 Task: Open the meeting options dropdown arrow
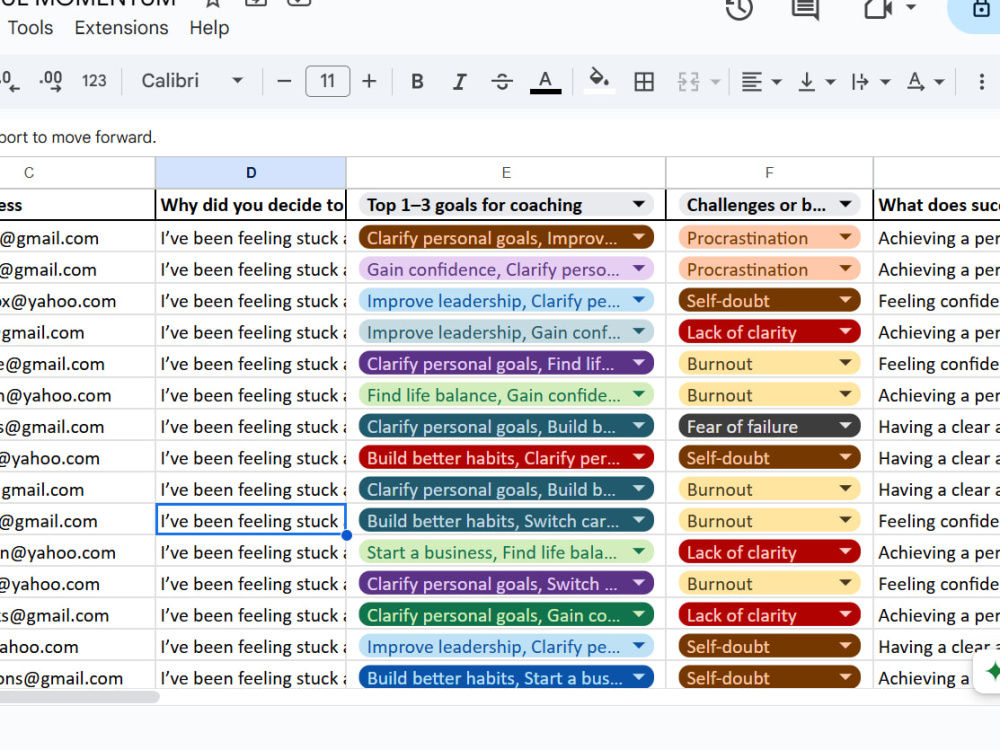[x=911, y=7]
